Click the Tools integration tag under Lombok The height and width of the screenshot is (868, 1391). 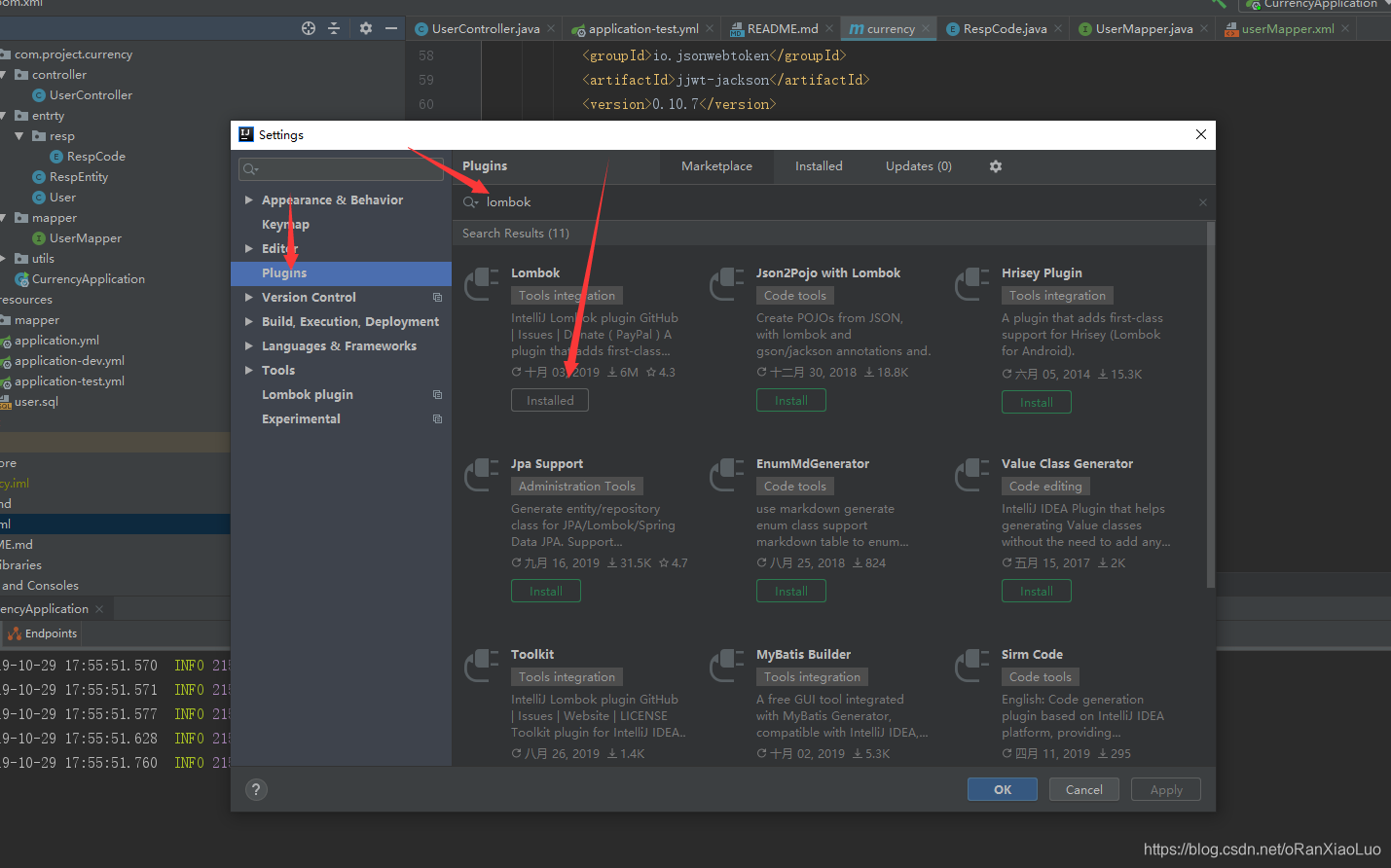pos(567,296)
